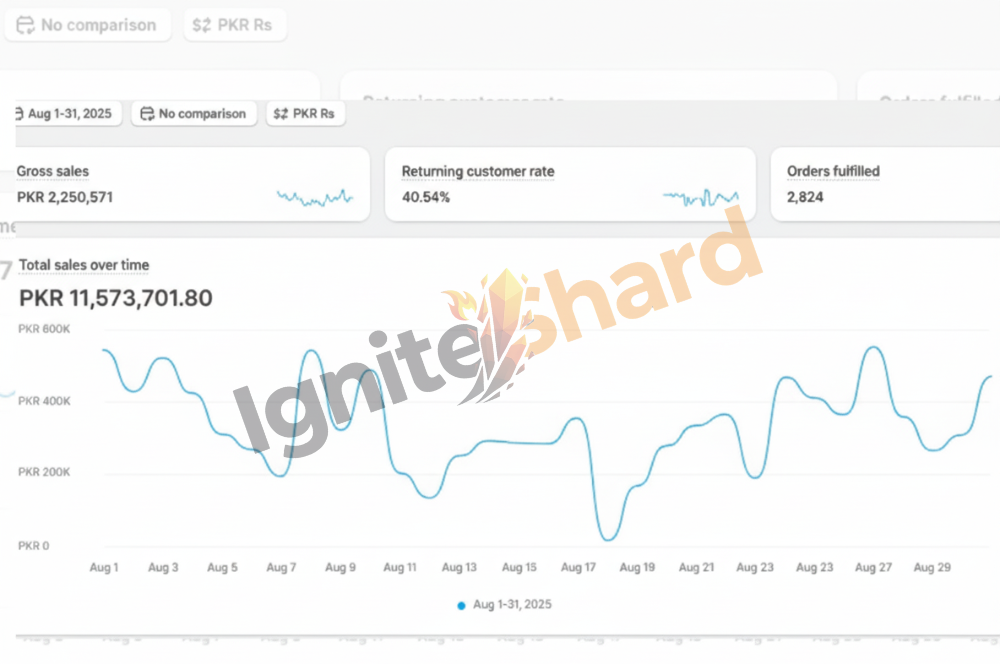Click the blue legend dot

[461, 606]
